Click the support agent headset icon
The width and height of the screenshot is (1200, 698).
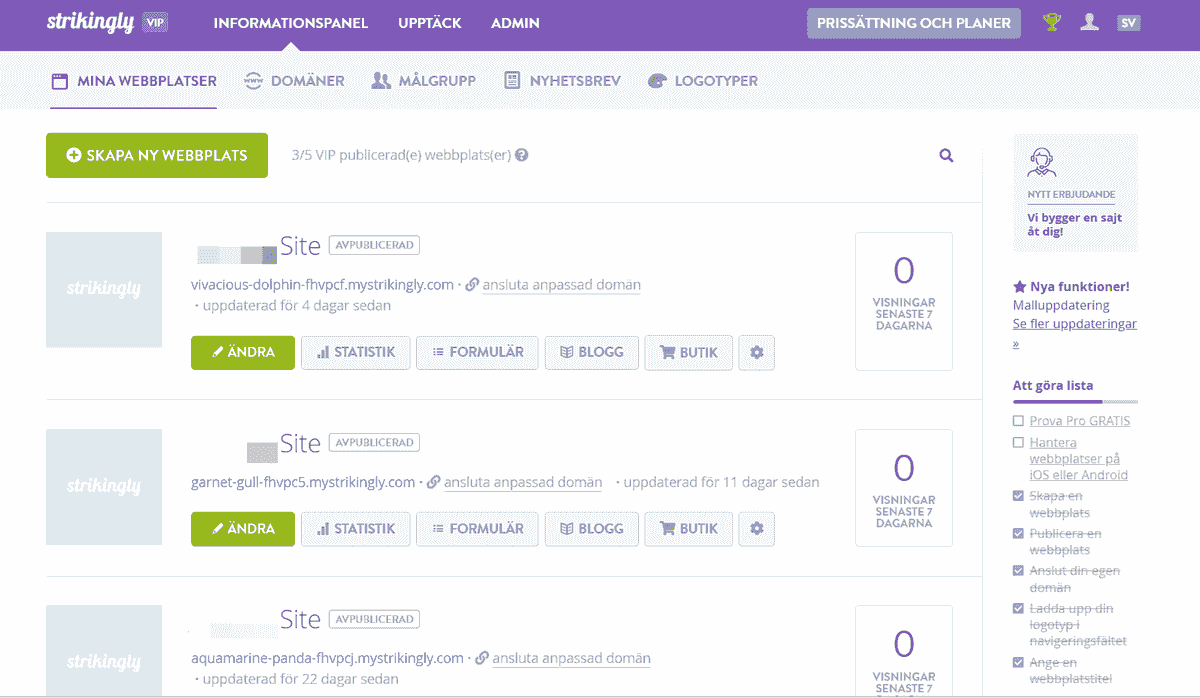[x=1042, y=162]
